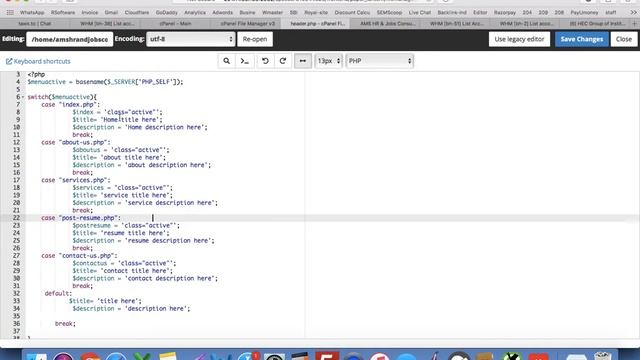Viewport: 640px width, 360px height.
Task: Open the PHP language mode dropdown
Action: tap(380, 61)
